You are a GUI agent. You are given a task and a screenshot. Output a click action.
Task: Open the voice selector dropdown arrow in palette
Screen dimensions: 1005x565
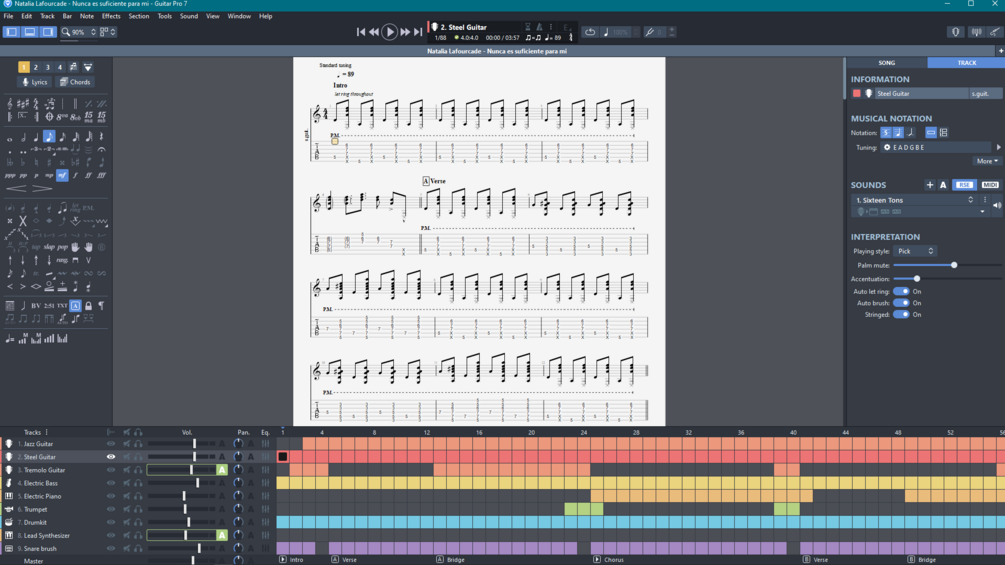click(x=88, y=67)
